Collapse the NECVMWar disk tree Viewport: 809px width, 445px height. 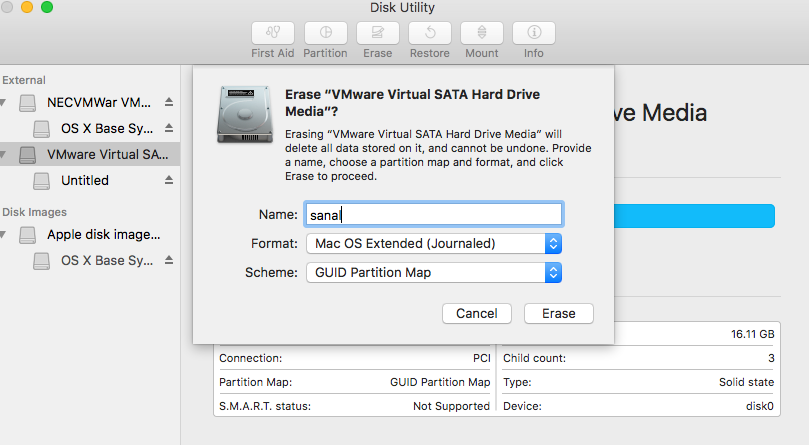[4, 102]
